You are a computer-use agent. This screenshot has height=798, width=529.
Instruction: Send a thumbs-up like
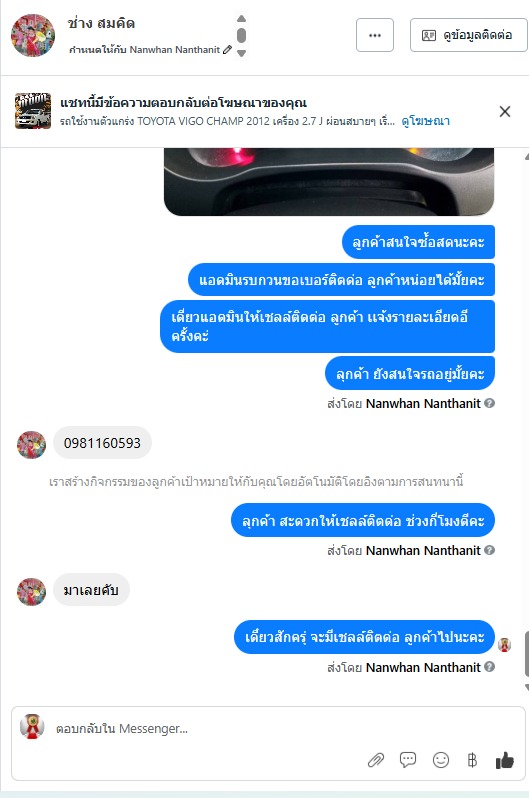(505, 760)
